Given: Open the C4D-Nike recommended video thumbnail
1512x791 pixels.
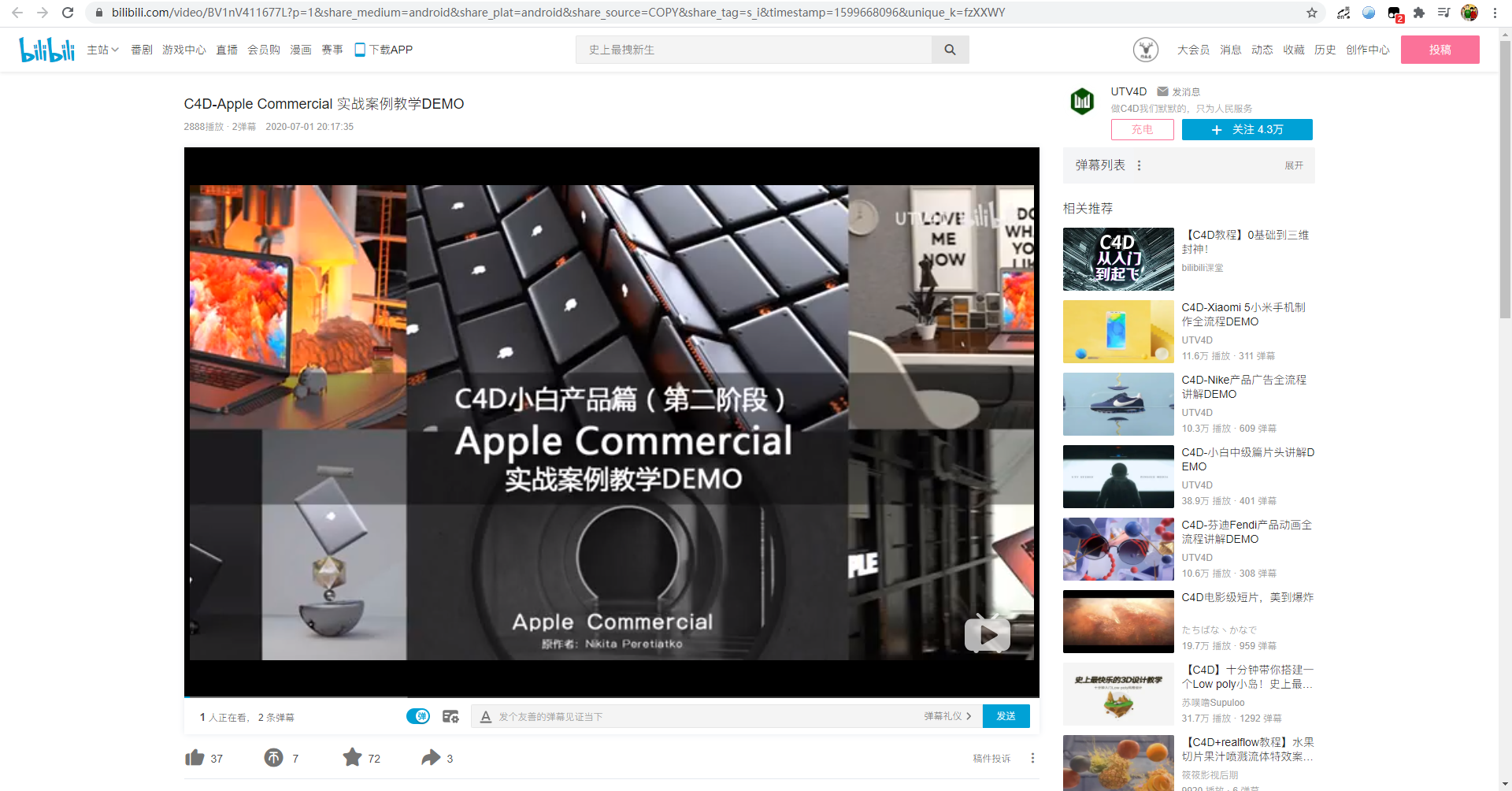Looking at the screenshot, I should coord(1117,404).
